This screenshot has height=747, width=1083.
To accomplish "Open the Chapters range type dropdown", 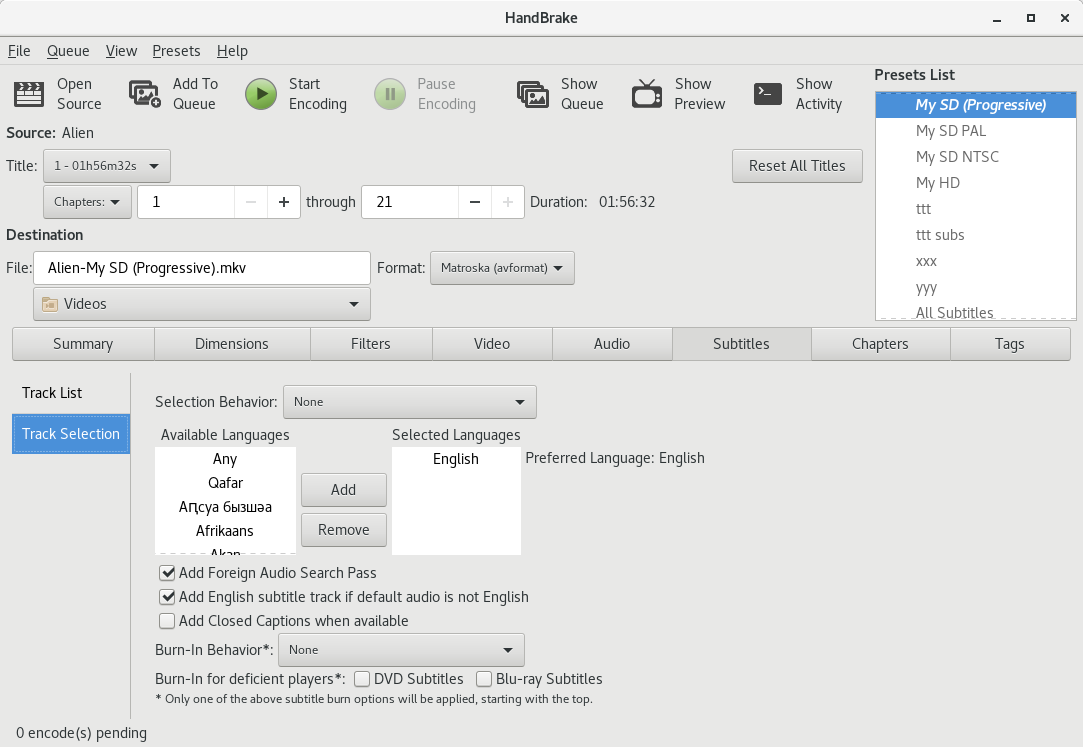I will [x=88, y=202].
